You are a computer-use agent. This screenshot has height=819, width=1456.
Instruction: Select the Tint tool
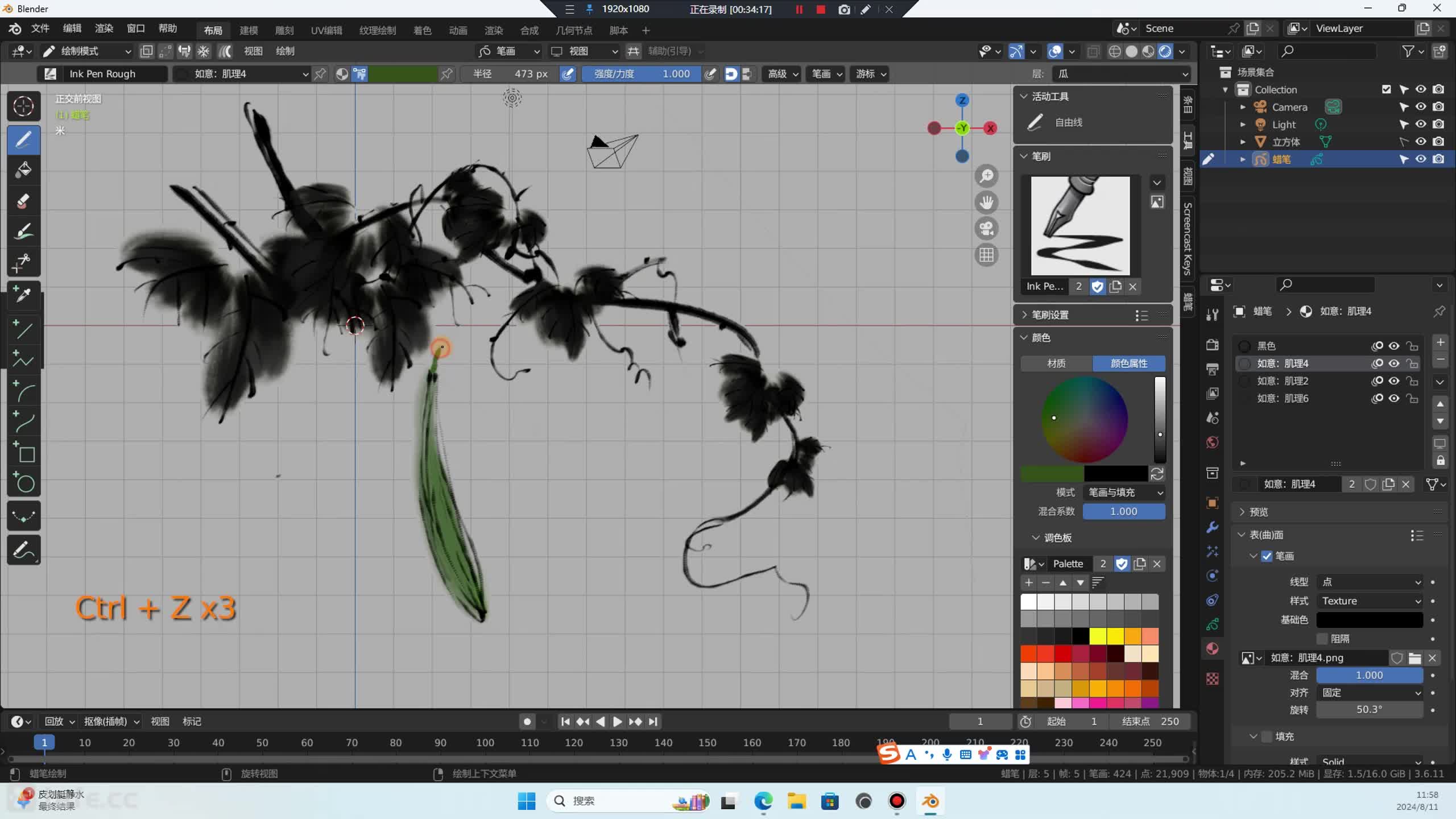tap(23, 231)
